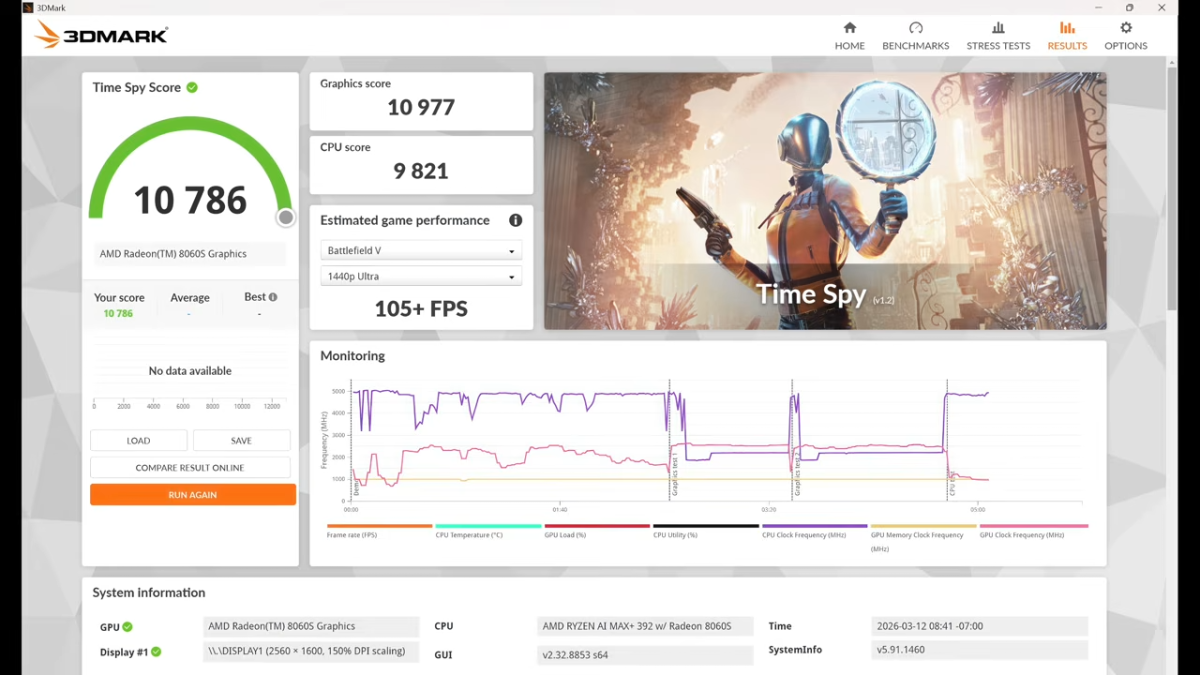Switch to the Results tab
This screenshot has width=1200, height=675.
(1067, 35)
